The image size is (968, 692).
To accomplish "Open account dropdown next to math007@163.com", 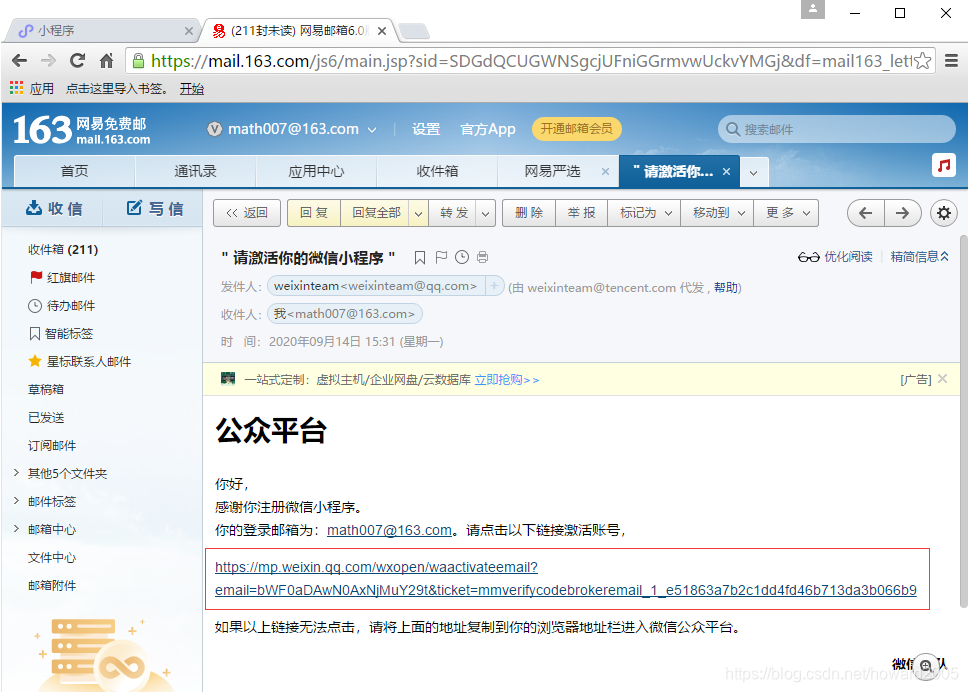I will click(x=372, y=130).
